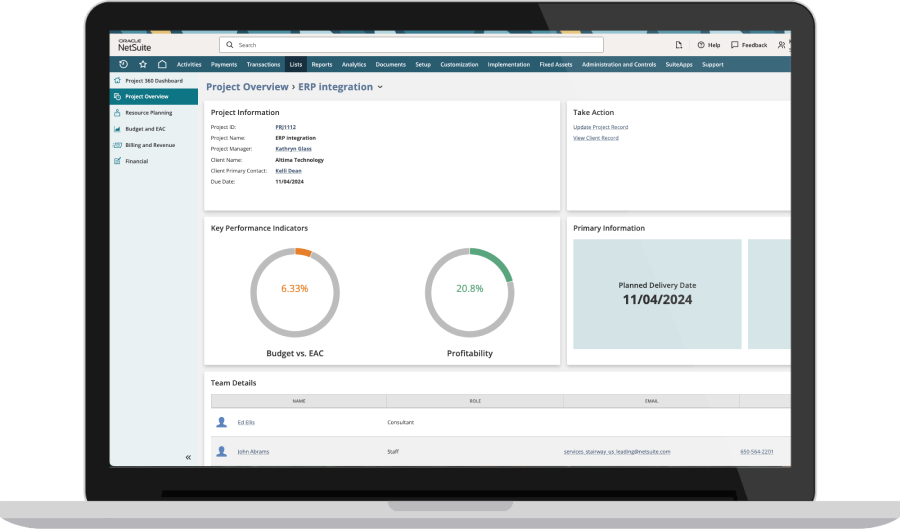This screenshot has width=900, height=529.
Task: Click the Budget vs. EAC donut gauge
Action: pos(295,293)
